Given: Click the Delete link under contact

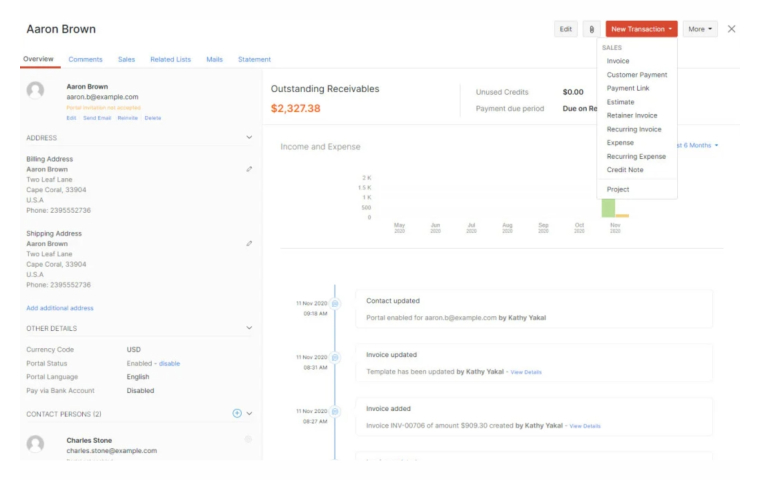Looking at the screenshot, I should (x=153, y=118).
